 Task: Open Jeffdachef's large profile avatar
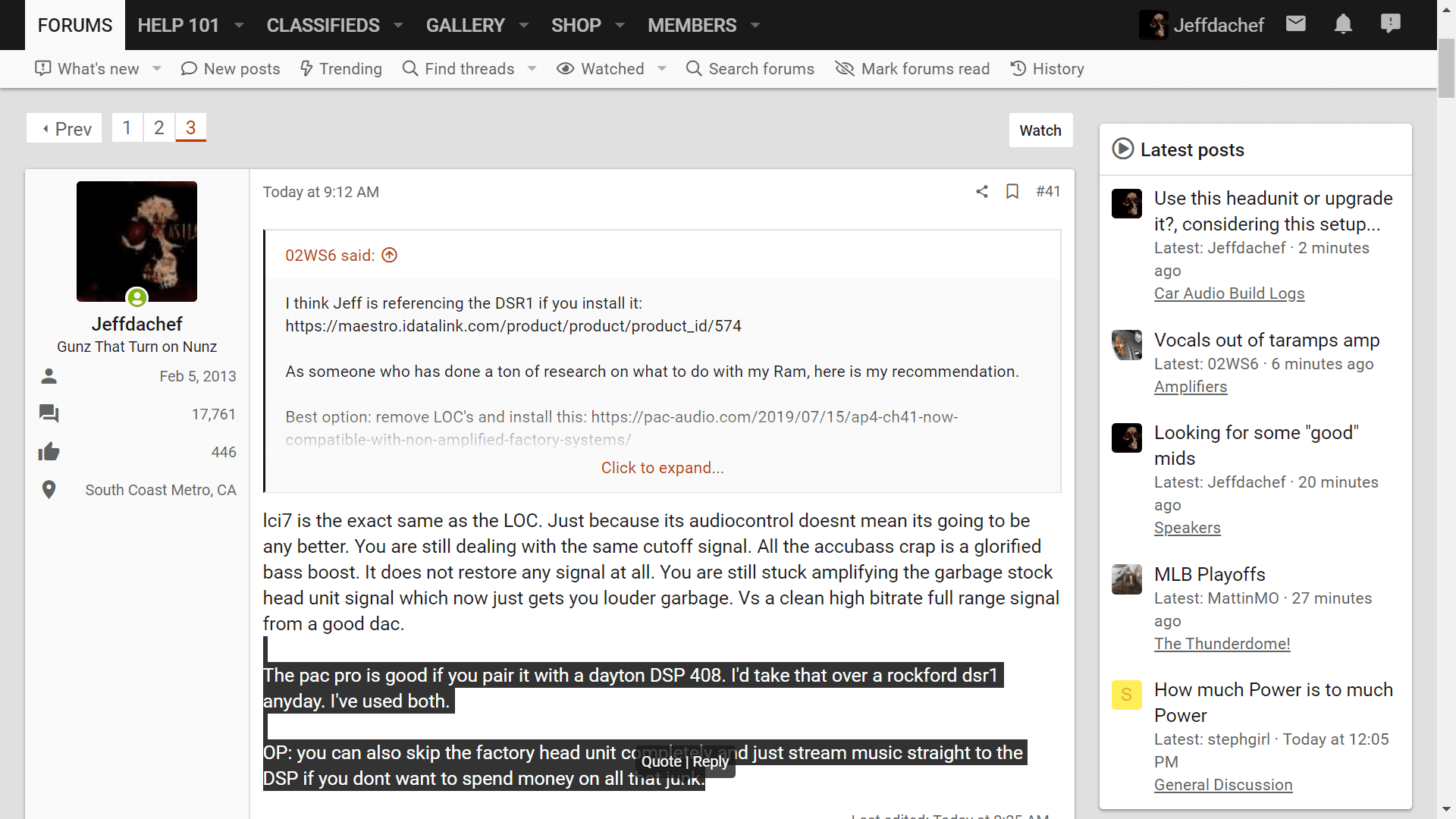(136, 241)
